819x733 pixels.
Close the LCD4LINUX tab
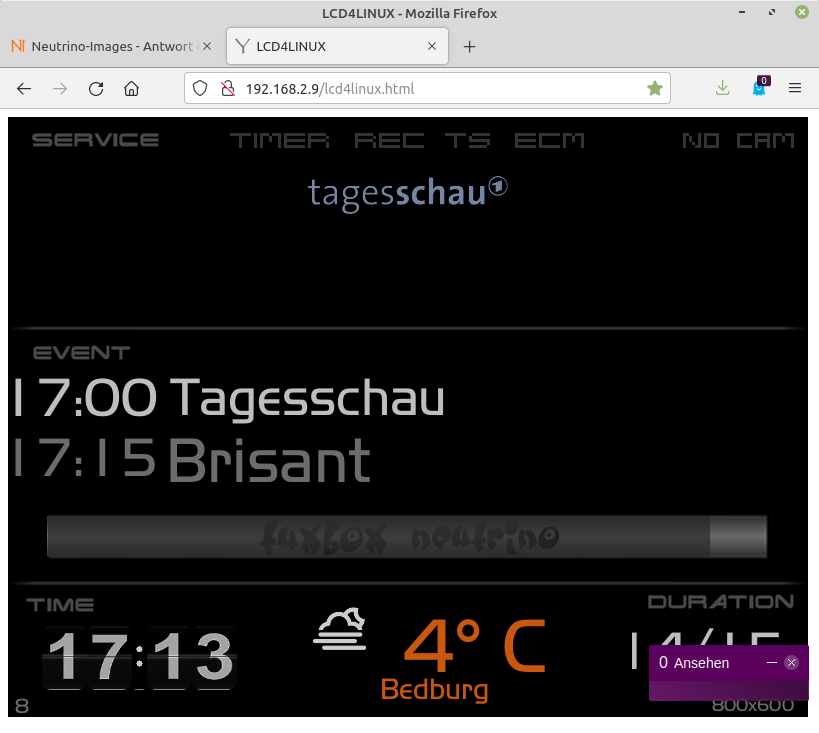[432, 46]
